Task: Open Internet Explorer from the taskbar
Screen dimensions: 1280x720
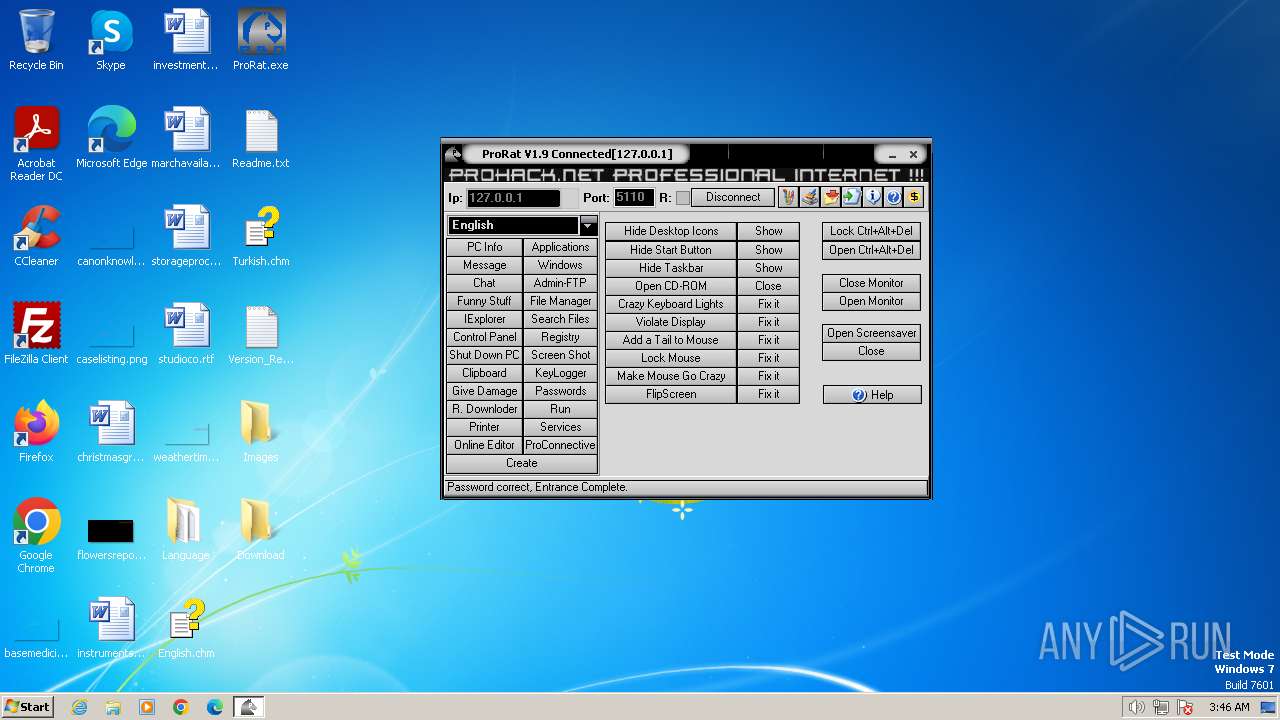Action: 79,707
